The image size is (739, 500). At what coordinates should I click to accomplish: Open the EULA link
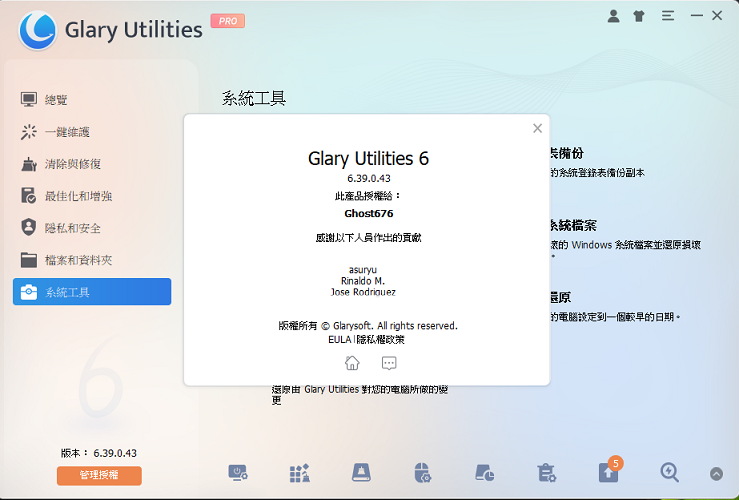pyautogui.click(x=340, y=339)
